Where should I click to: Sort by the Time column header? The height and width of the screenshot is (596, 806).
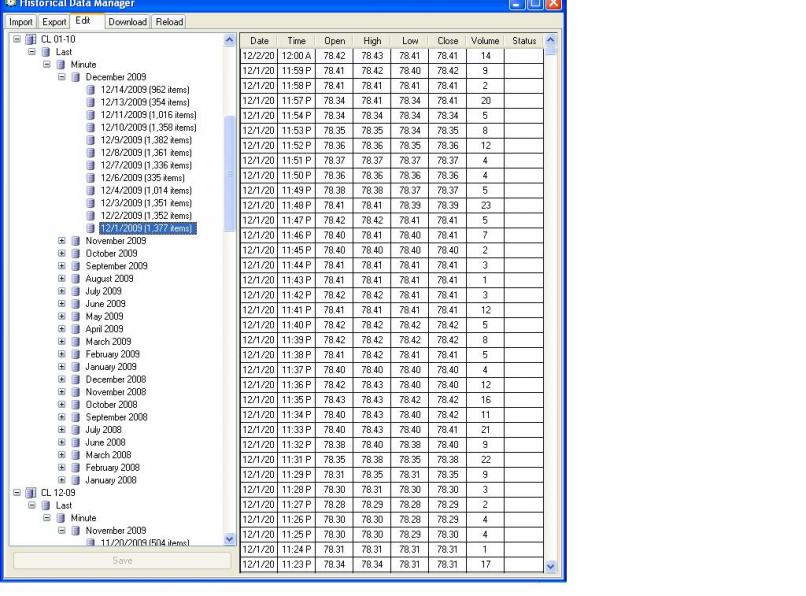297,41
